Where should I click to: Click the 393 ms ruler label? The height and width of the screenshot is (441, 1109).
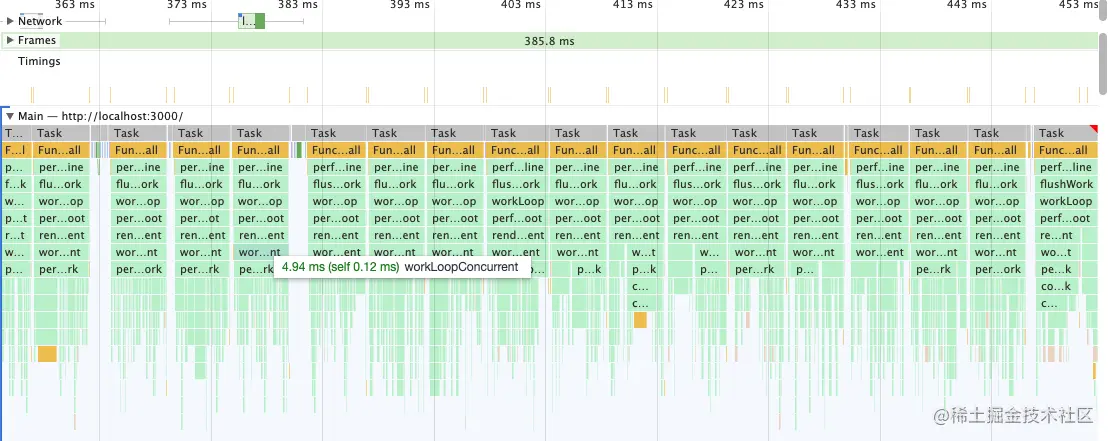click(x=410, y=5)
